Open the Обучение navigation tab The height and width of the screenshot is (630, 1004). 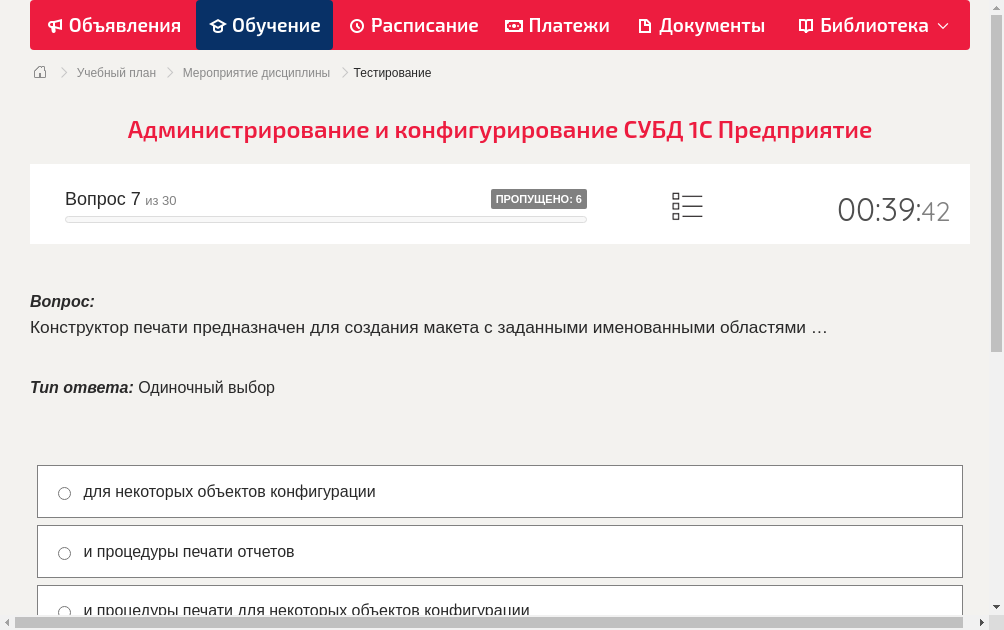[264, 25]
